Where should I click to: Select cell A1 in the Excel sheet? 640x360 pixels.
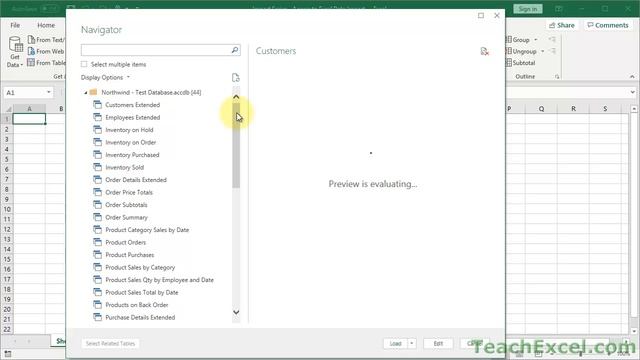pyautogui.click(x=29, y=119)
